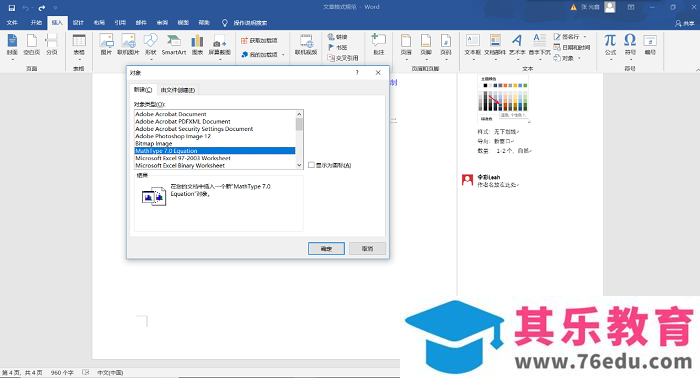Switch to the Help (帮助) ribbon tab

pos(204,23)
